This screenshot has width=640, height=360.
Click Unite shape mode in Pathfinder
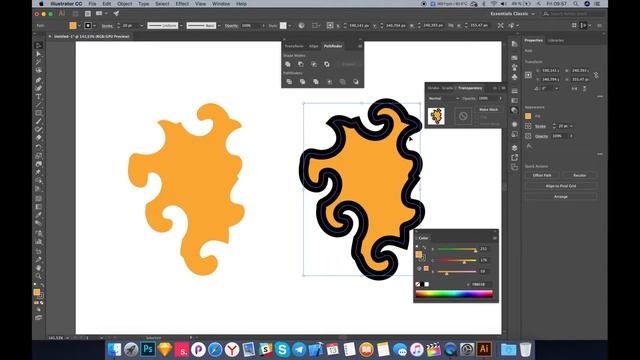tap(288, 64)
